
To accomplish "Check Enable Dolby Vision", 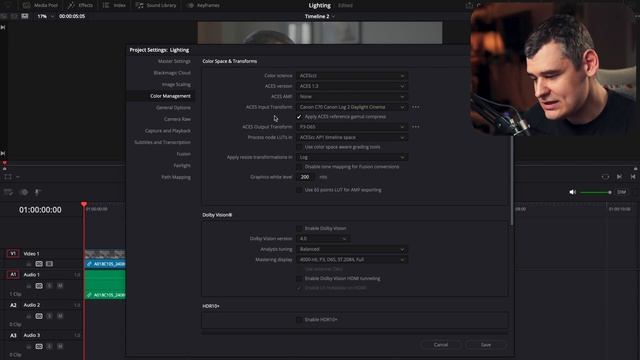I will coord(299,228).
